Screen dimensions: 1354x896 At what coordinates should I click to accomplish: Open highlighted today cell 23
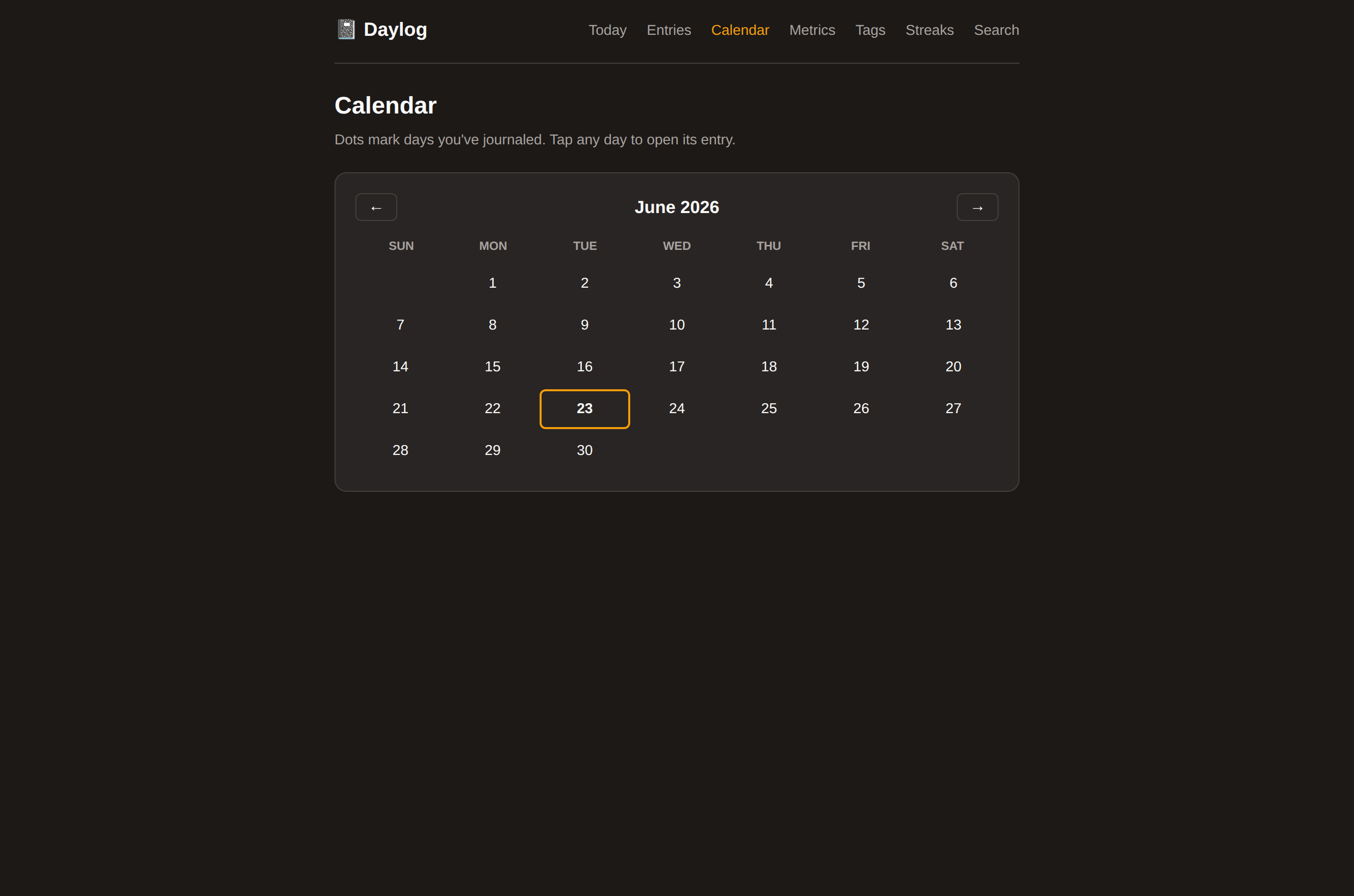[584, 409]
